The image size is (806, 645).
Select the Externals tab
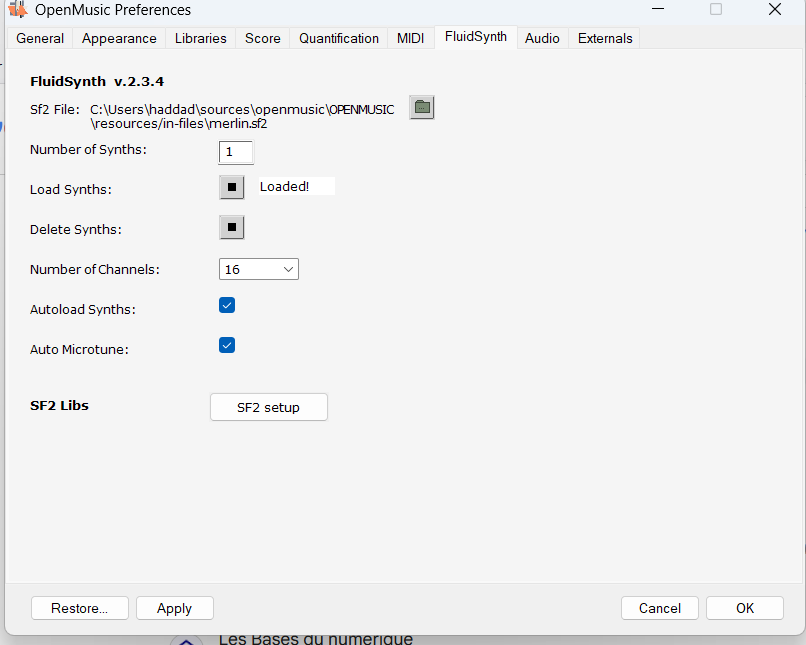click(605, 38)
